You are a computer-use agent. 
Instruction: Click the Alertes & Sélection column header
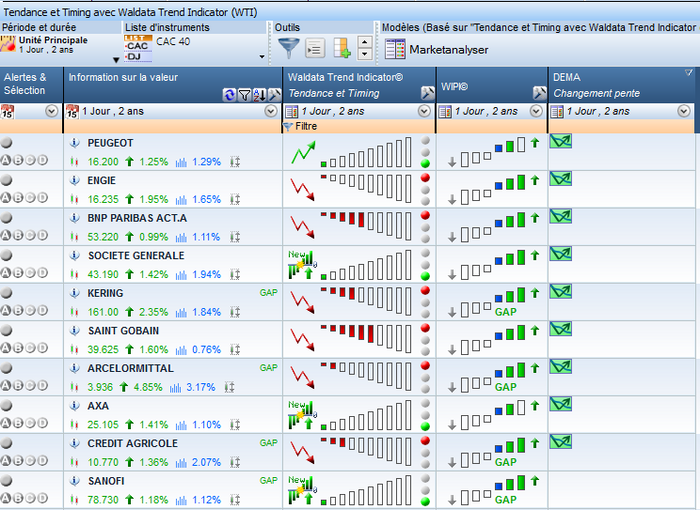(25, 83)
